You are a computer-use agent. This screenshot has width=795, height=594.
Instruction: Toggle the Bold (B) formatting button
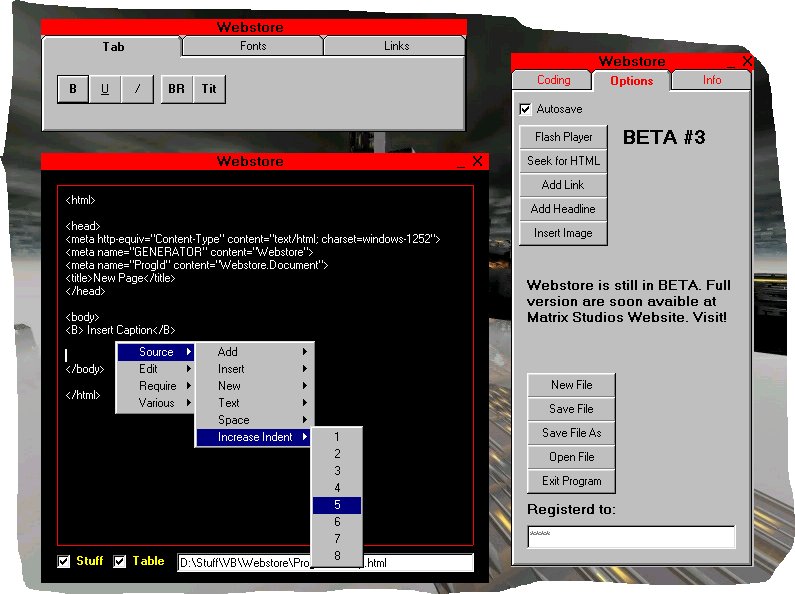tap(72, 89)
